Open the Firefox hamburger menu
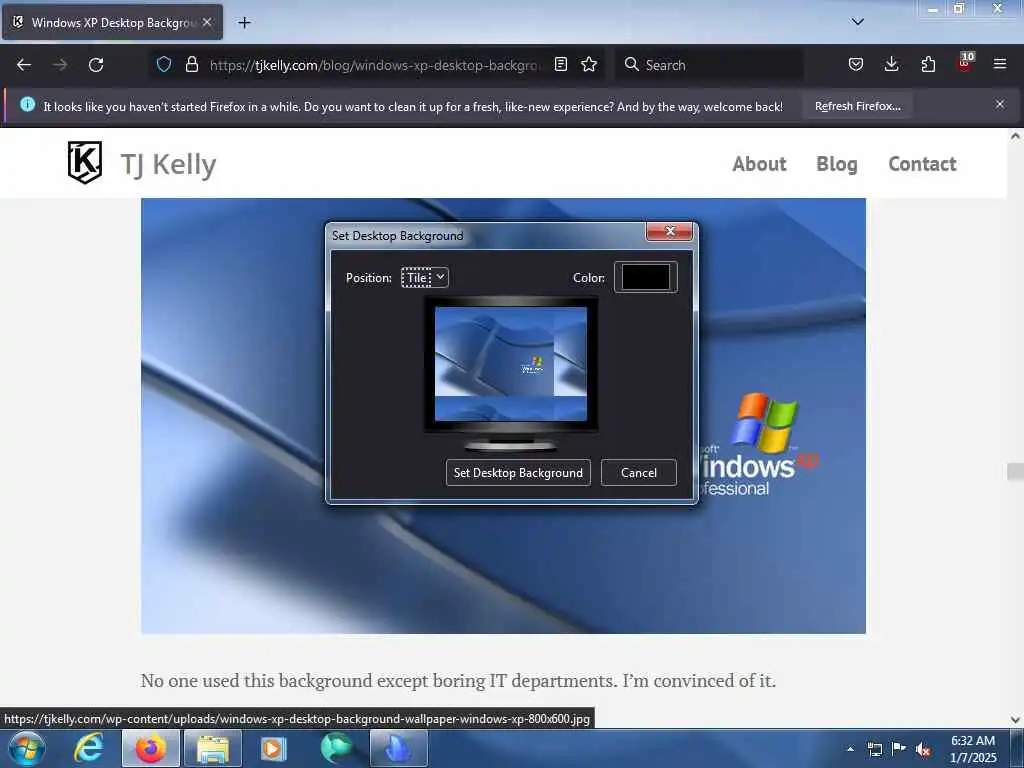 coord(1000,64)
